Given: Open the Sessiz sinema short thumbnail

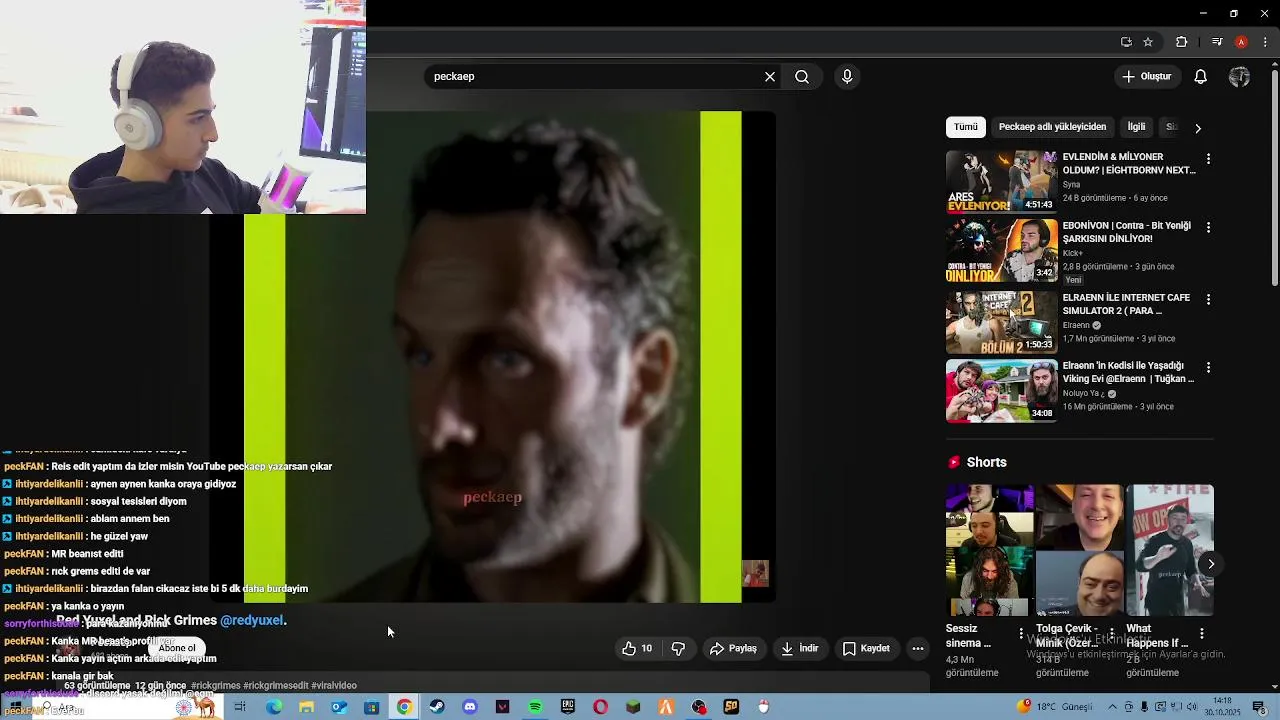Looking at the screenshot, I should [990, 550].
